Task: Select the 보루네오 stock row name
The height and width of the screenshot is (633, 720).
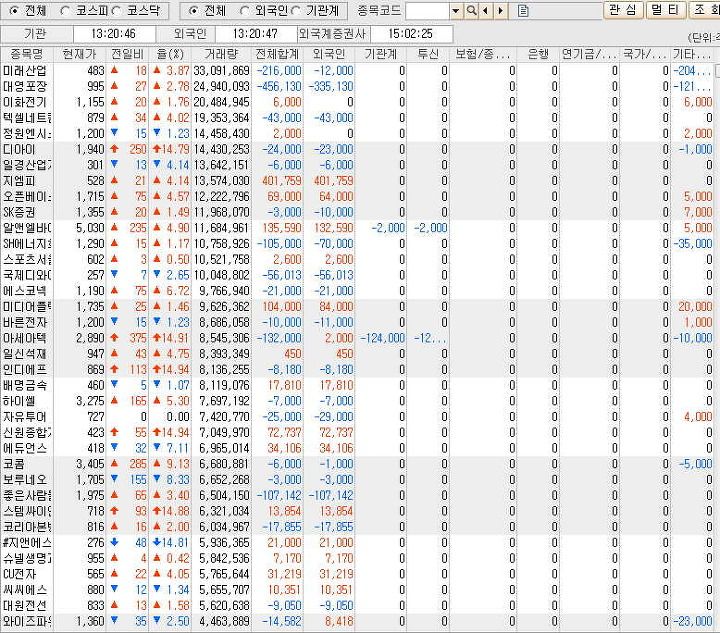Action: click(x=25, y=479)
